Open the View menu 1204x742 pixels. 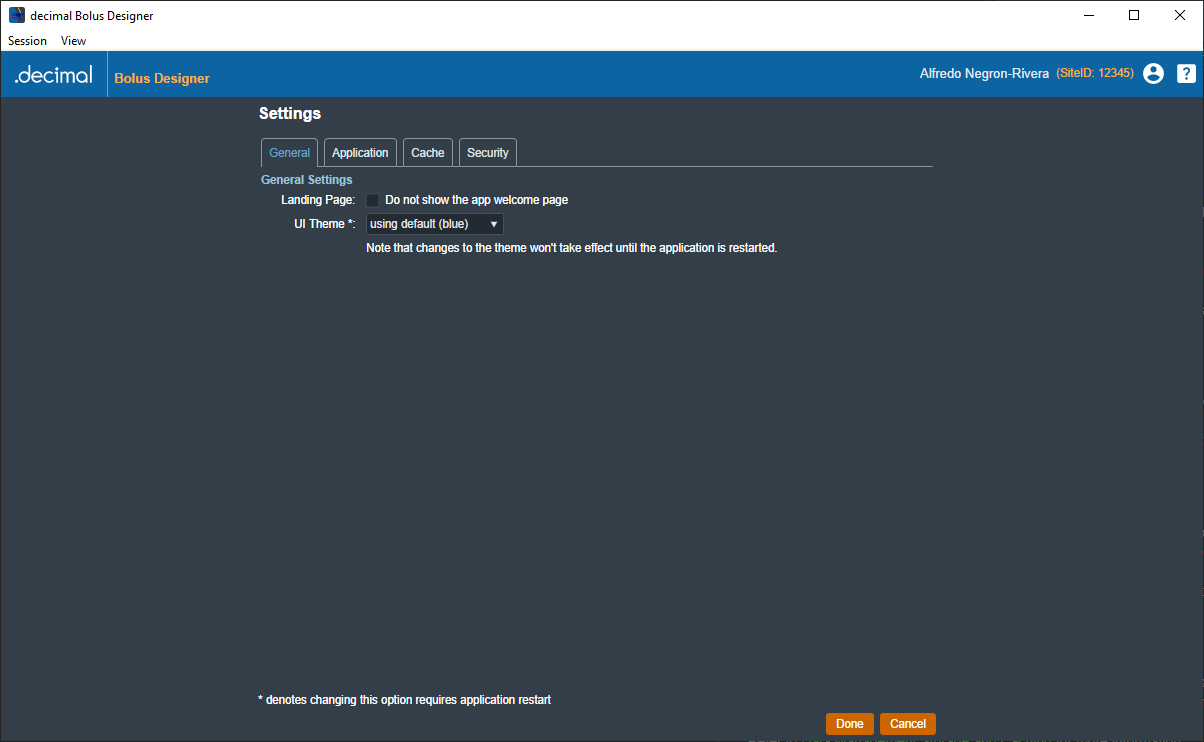click(73, 41)
